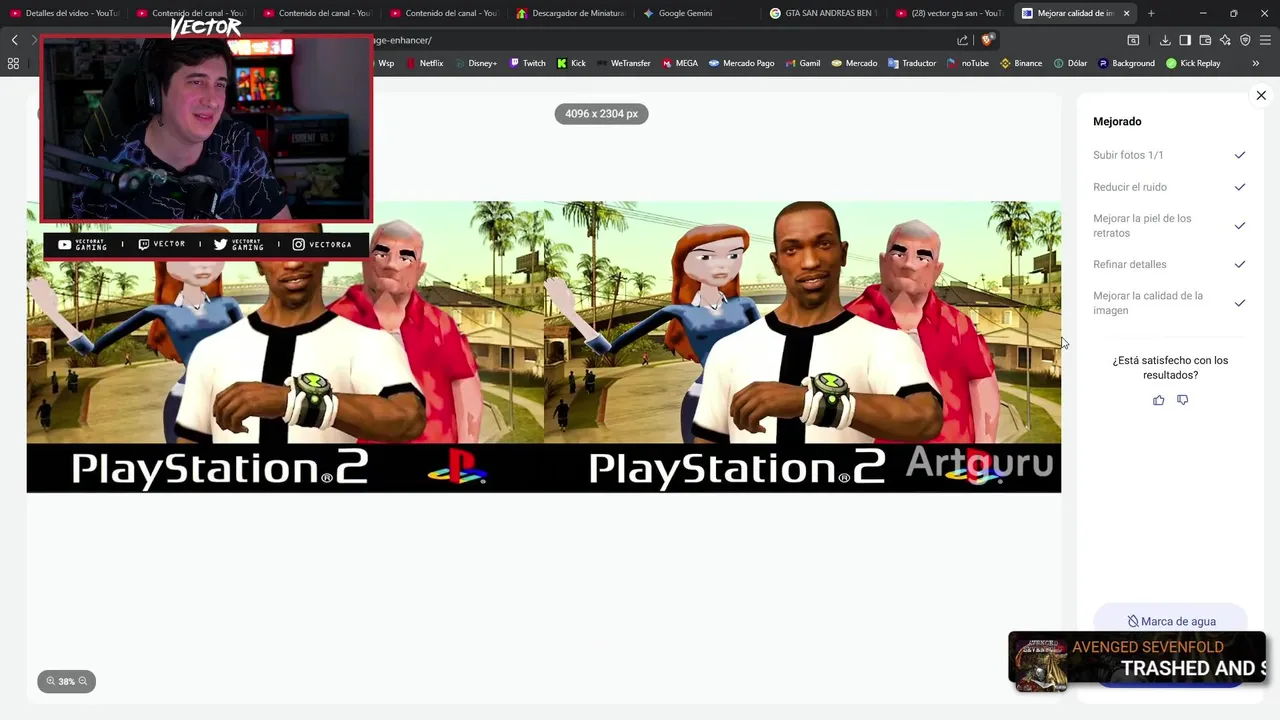Click the 38% zoom level value
Image resolution: width=1280 pixels, height=720 pixels.
[x=67, y=681]
